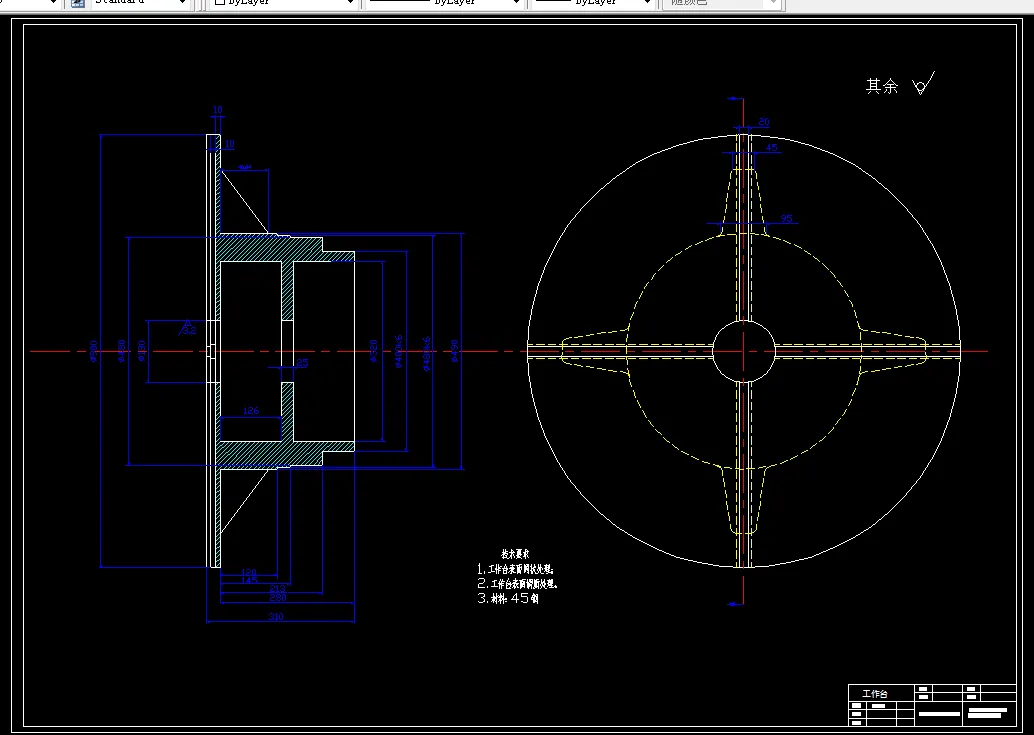Viewport: 1034px width, 735px height.
Task: Open the ByLayer lineweight control dropdown
Action: 647,3
